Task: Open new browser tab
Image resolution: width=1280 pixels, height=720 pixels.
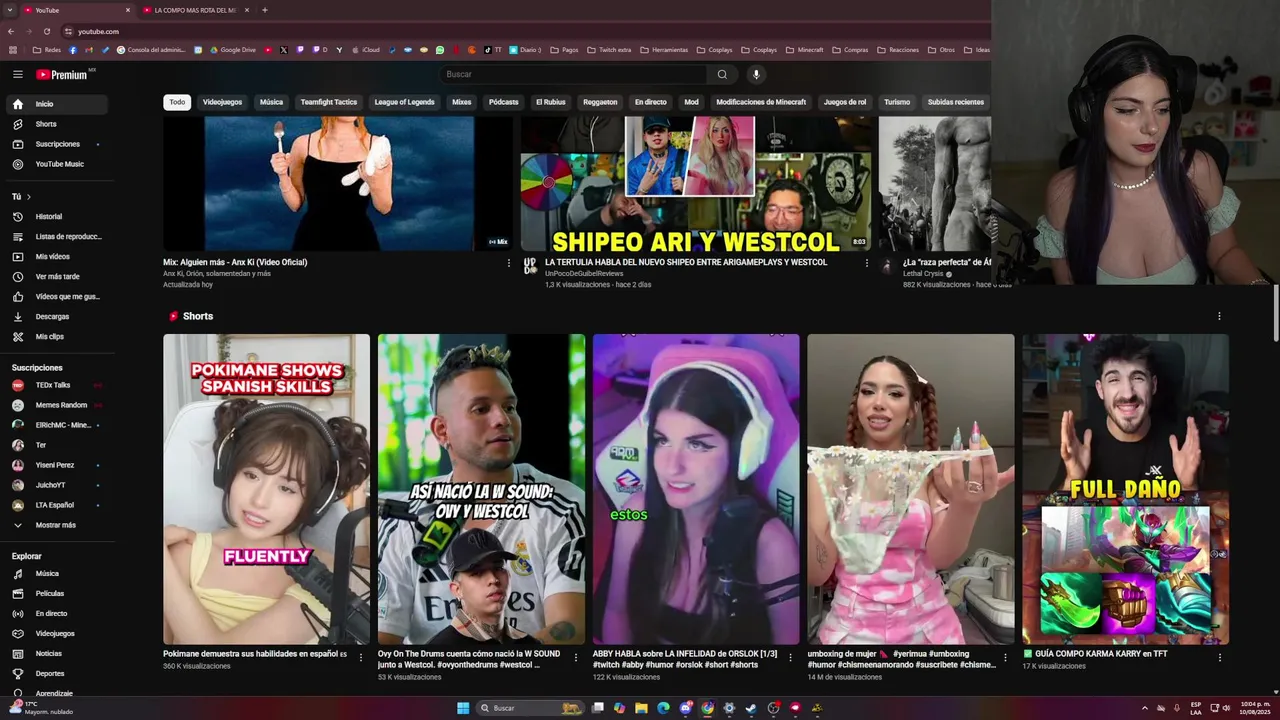Action: 264,10
